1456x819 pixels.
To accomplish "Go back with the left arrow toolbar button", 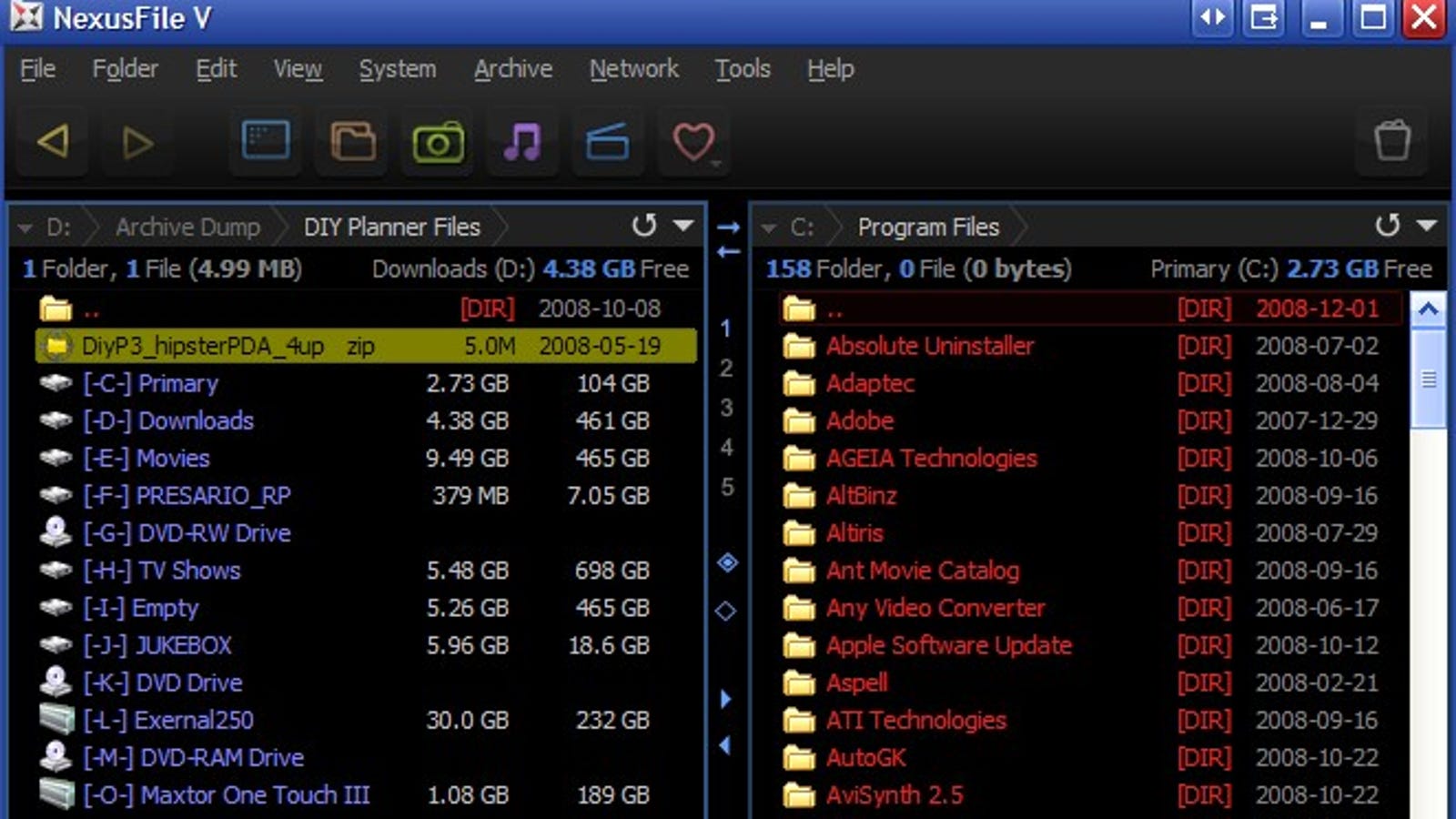I will coord(53,141).
